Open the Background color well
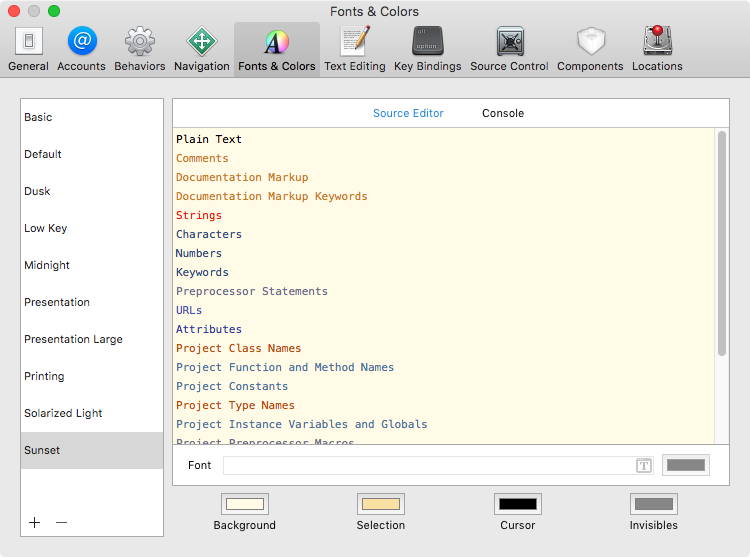The width and height of the screenshot is (750, 557). coord(245,504)
